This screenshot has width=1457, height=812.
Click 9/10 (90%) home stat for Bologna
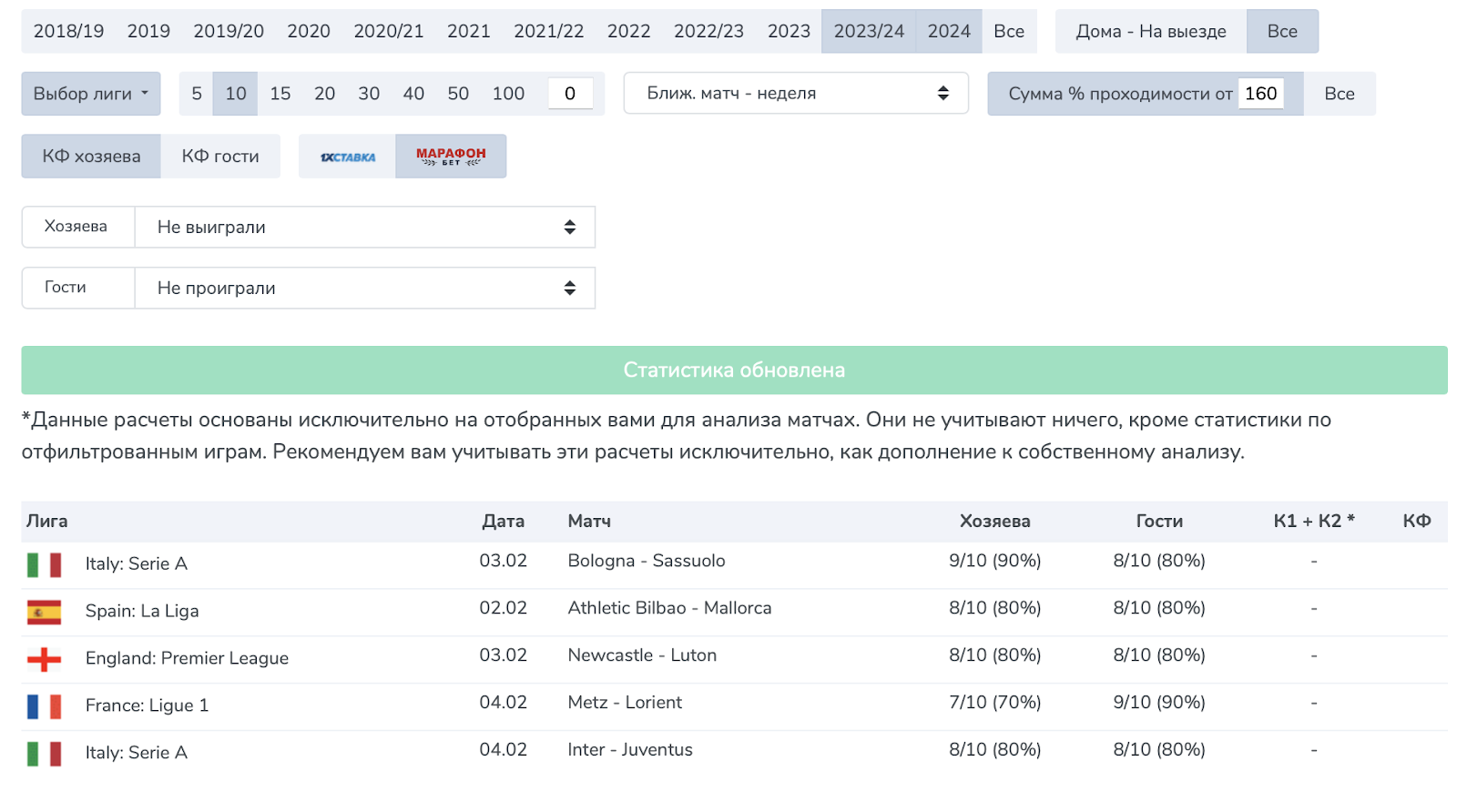coord(994,561)
